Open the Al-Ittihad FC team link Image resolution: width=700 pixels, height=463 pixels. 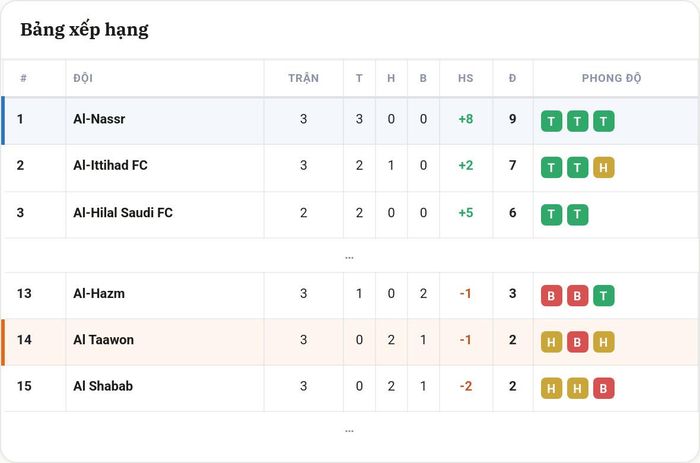(110, 165)
